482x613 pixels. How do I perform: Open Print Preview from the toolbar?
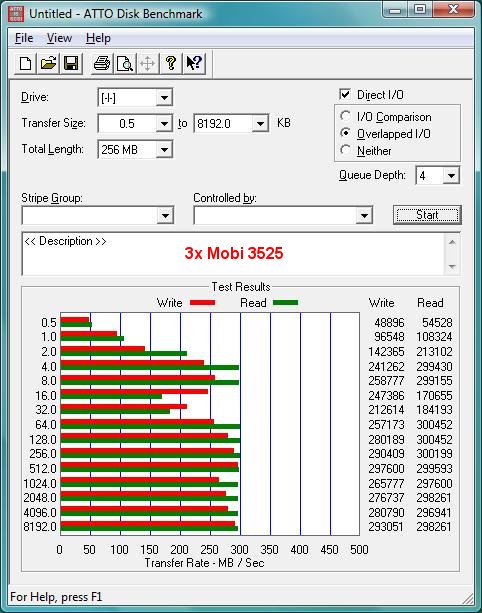[x=125, y=63]
